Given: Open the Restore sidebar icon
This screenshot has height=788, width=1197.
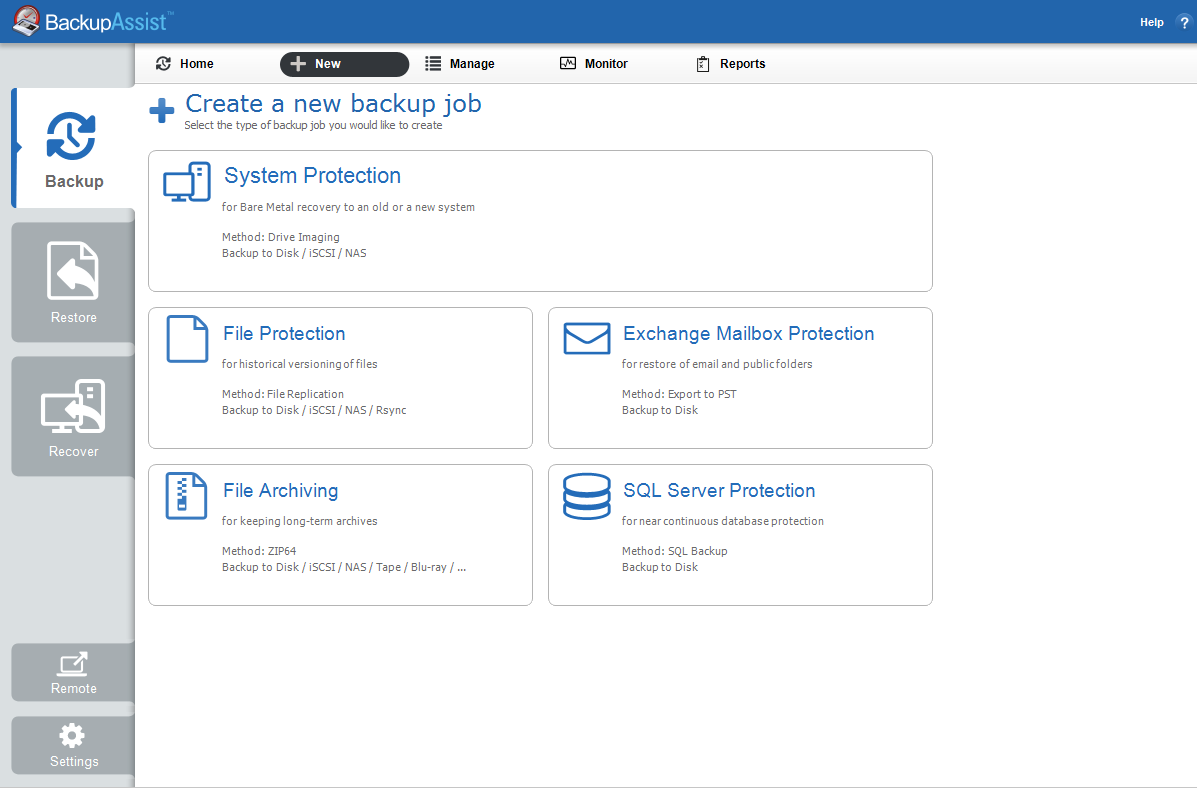Looking at the screenshot, I should pyautogui.click(x=73, y=270).
